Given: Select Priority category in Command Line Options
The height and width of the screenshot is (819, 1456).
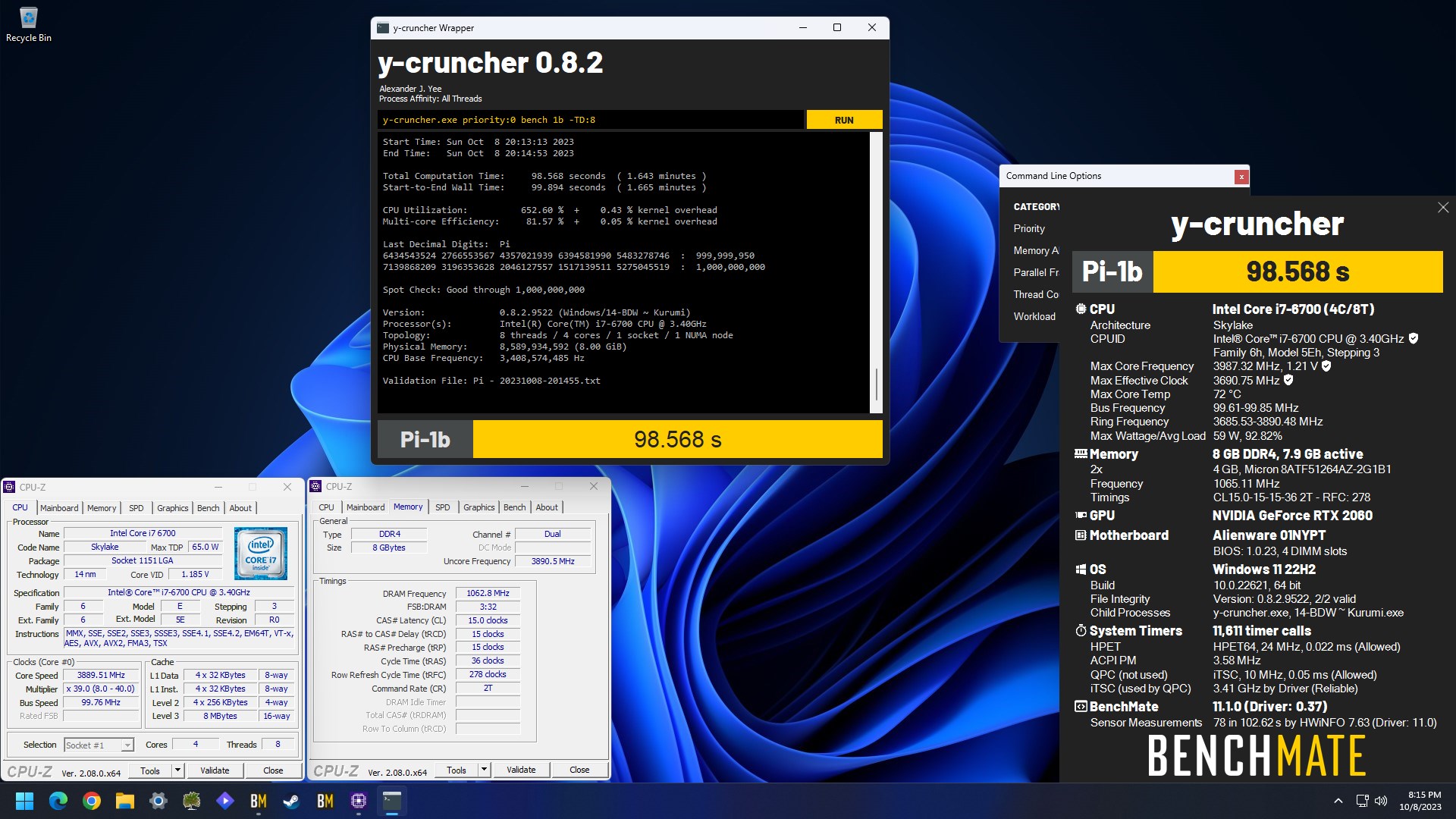Looking at the screenshot, I should point(1029,229).
